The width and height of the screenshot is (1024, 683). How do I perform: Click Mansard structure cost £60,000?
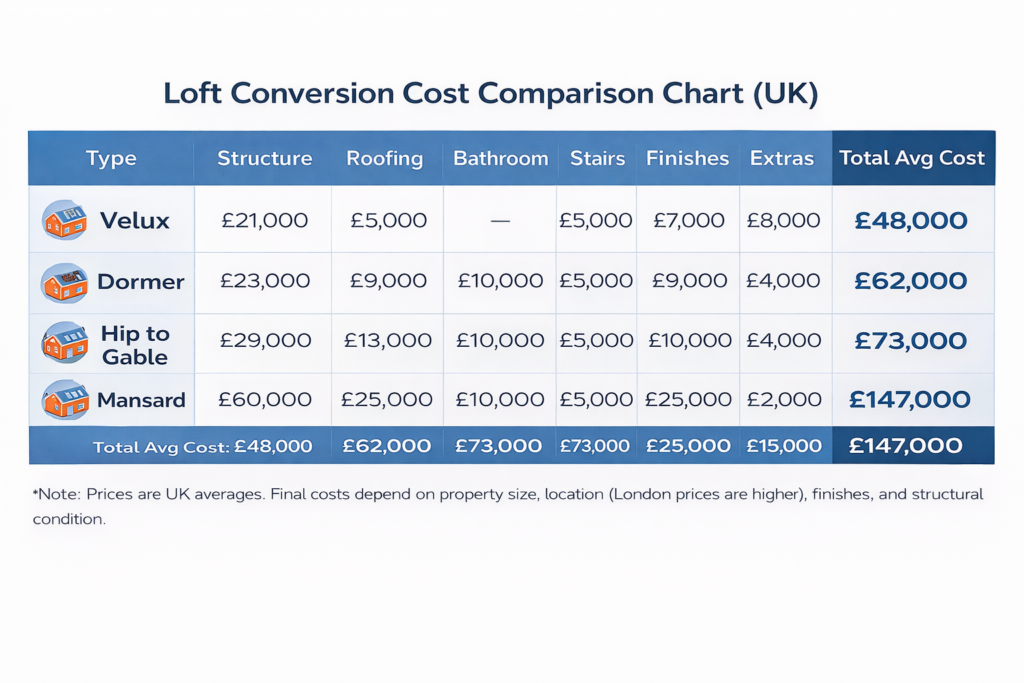(x=264, y=399)
